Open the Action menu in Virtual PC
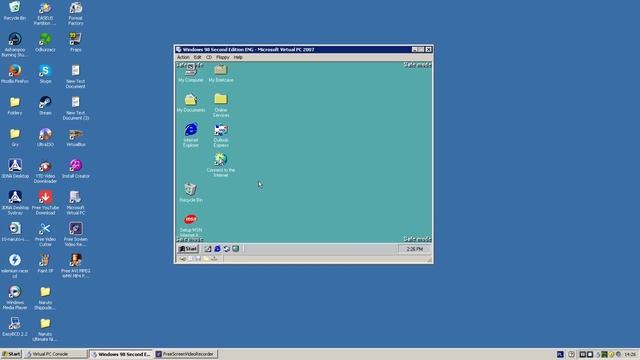 tap(183, 58)
